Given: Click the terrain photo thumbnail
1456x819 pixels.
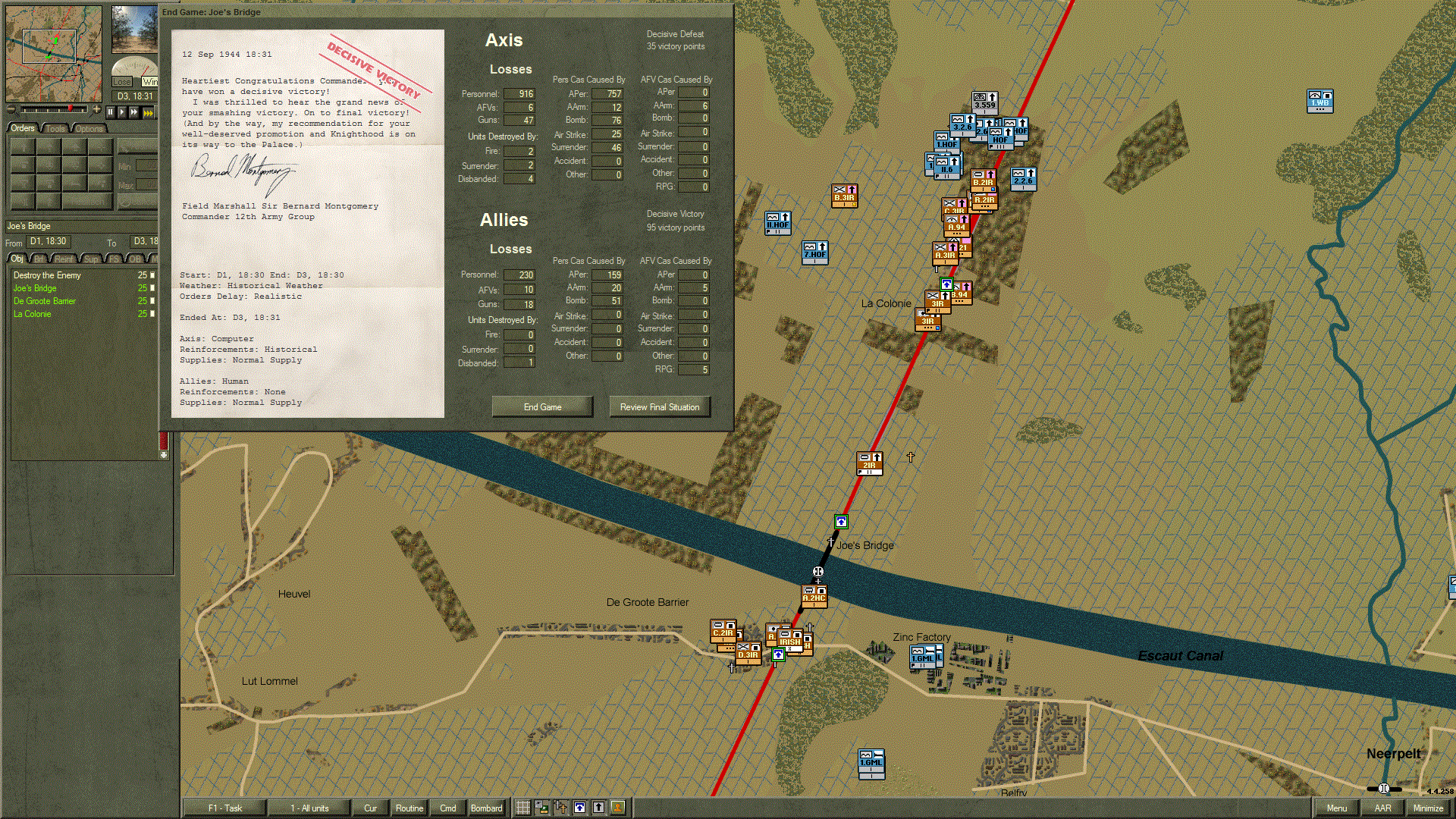Looking at the screenshot, I should [134, 29].
